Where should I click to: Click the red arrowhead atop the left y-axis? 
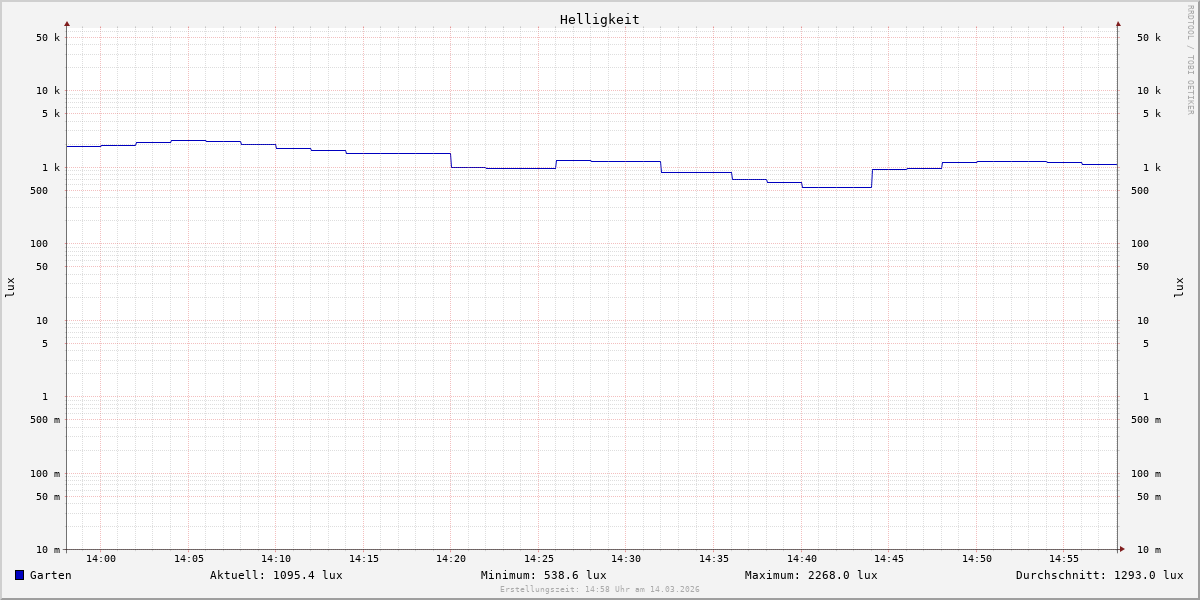(x=67, y=23)
